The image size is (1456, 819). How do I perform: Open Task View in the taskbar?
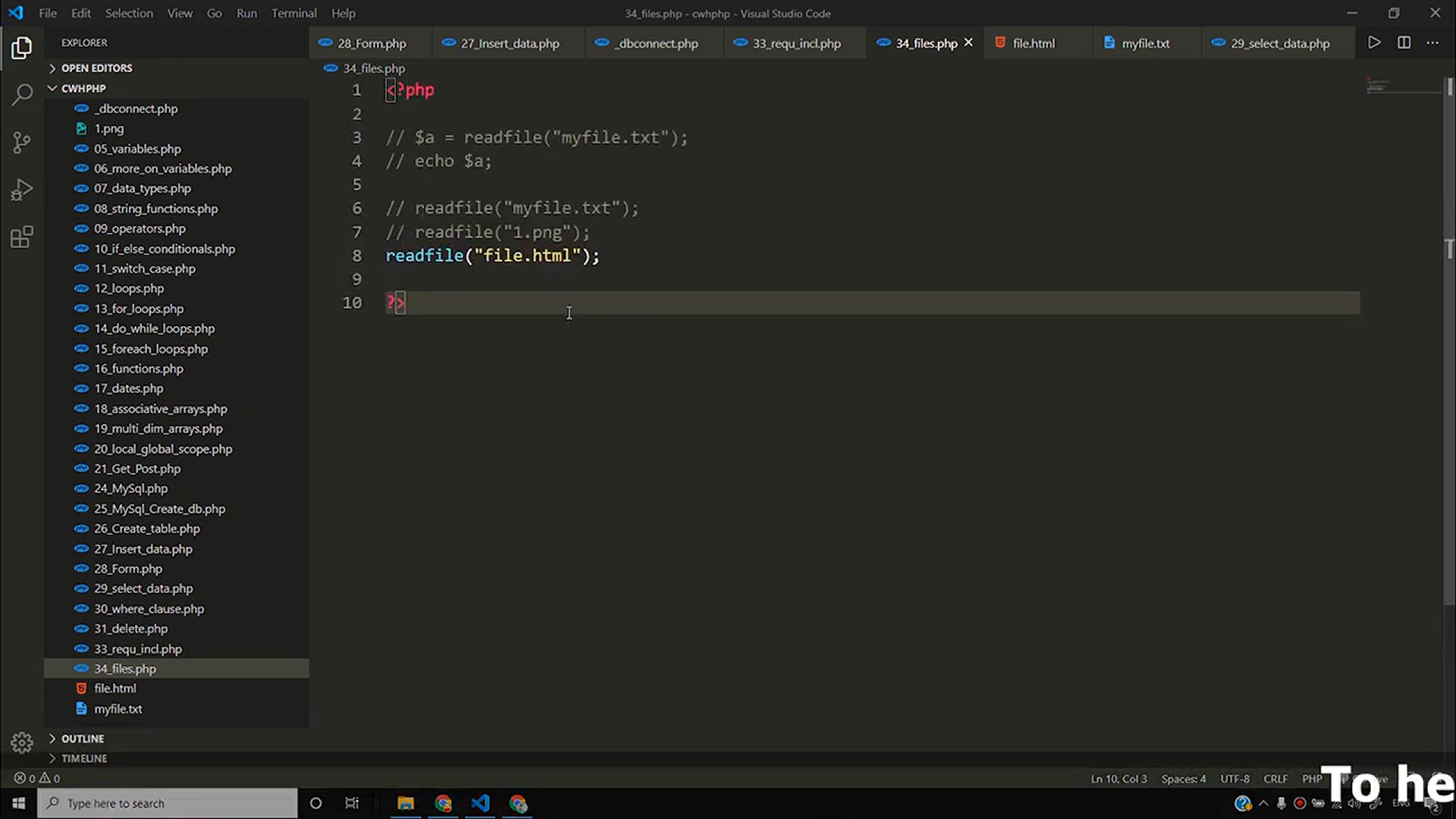352,803
